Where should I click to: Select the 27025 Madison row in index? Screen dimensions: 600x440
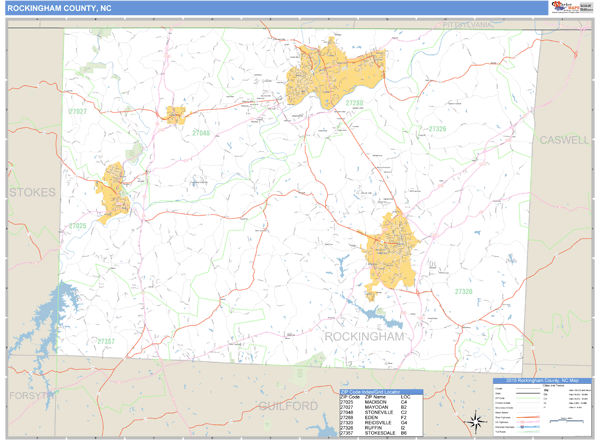(380, 402)
